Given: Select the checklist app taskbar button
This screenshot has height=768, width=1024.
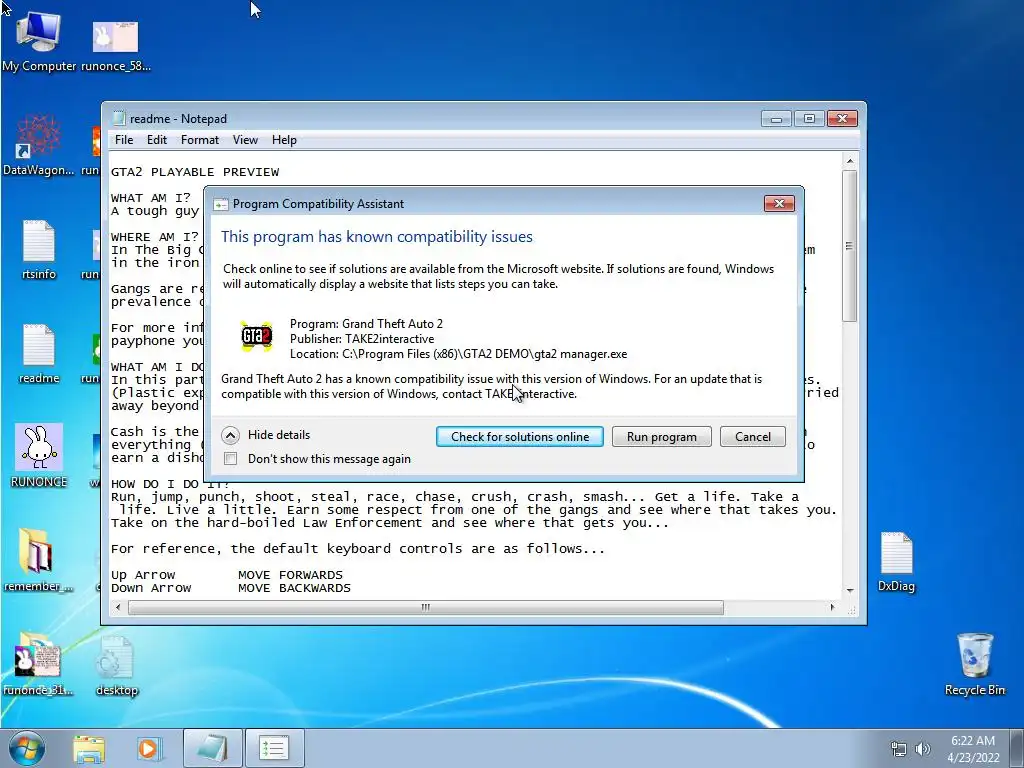Looking at the screenshot, I should tap(274, 748).
